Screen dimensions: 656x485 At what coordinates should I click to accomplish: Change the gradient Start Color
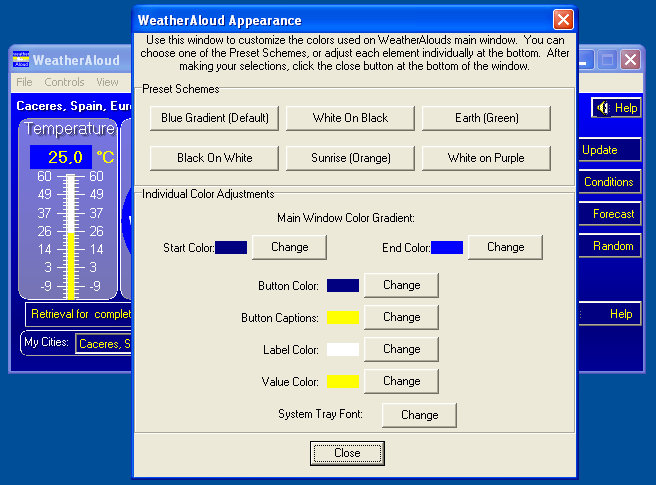[290, 247]
